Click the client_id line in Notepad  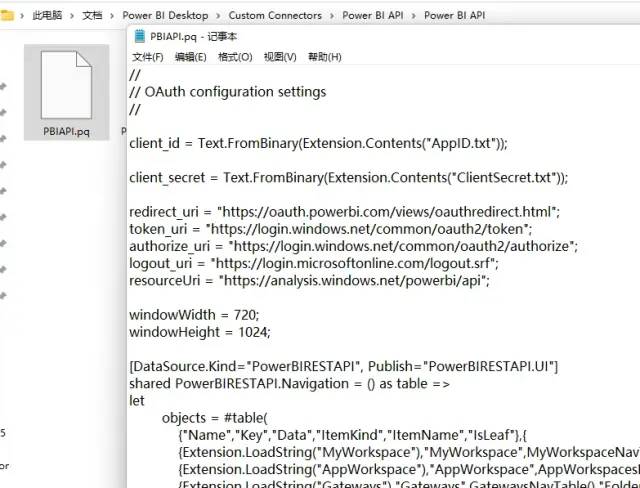click(318, 143)
